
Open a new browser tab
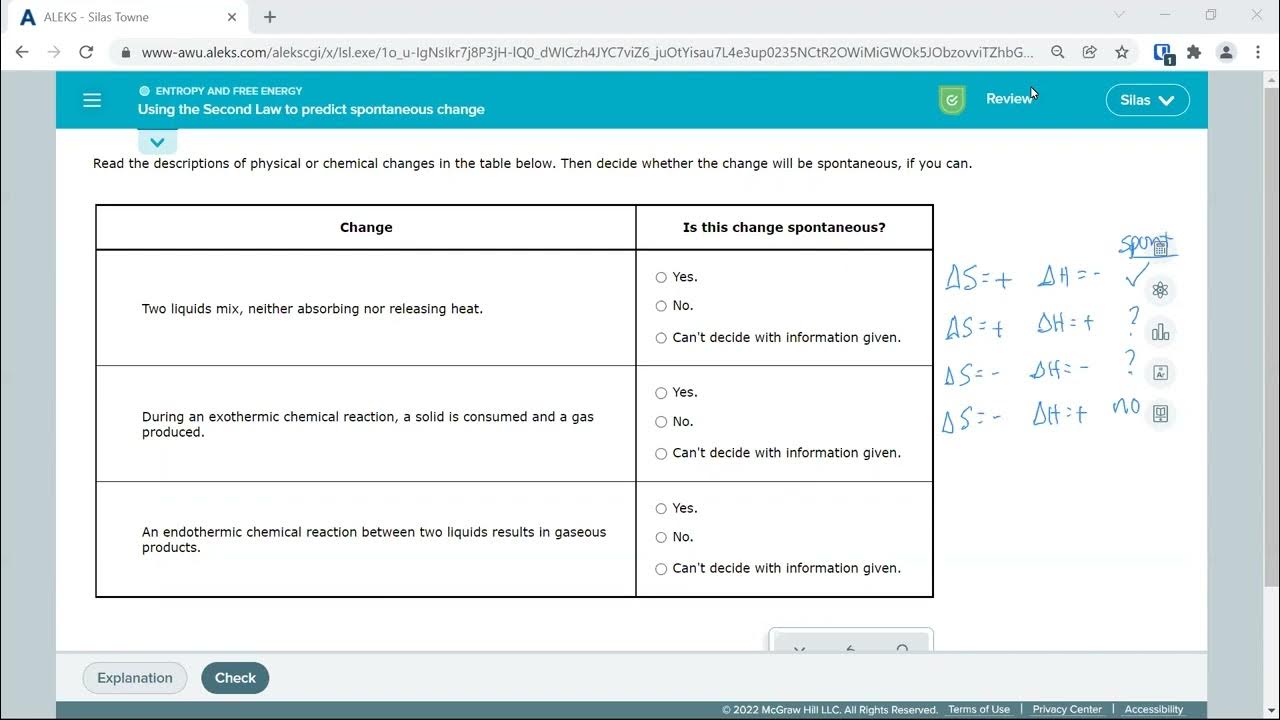pyautogui.click(x=270, y=17)
